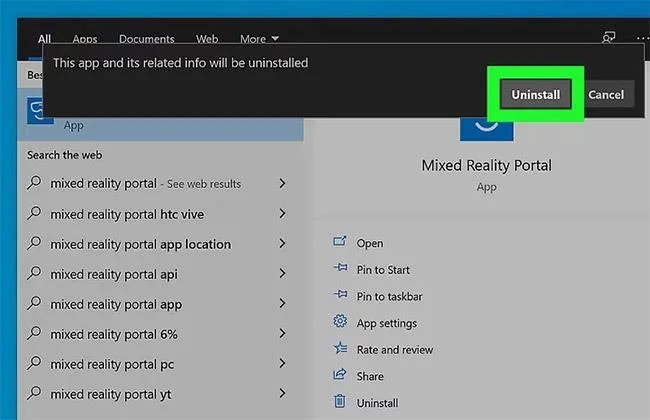Select 'mixed reality portal - See web results'

point(146,183)
